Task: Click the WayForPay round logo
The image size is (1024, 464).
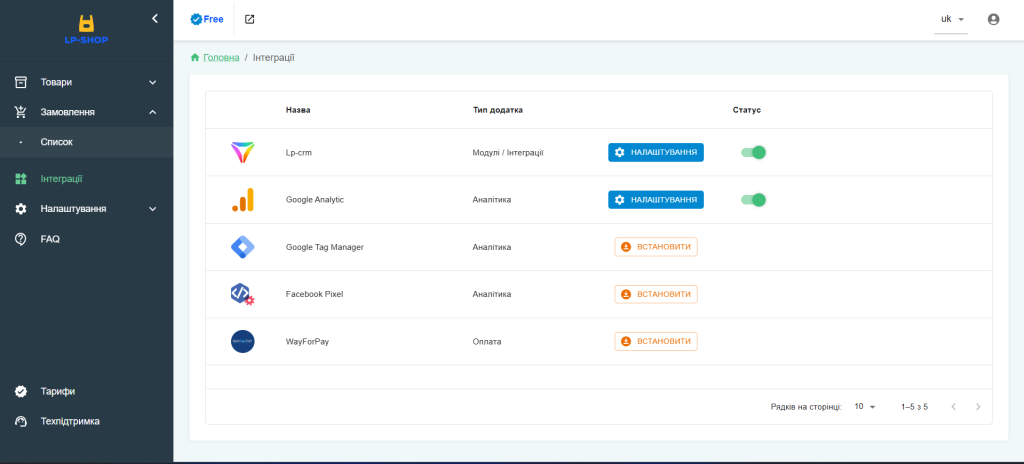Action: pyautogui.click(x=242, y=341)
